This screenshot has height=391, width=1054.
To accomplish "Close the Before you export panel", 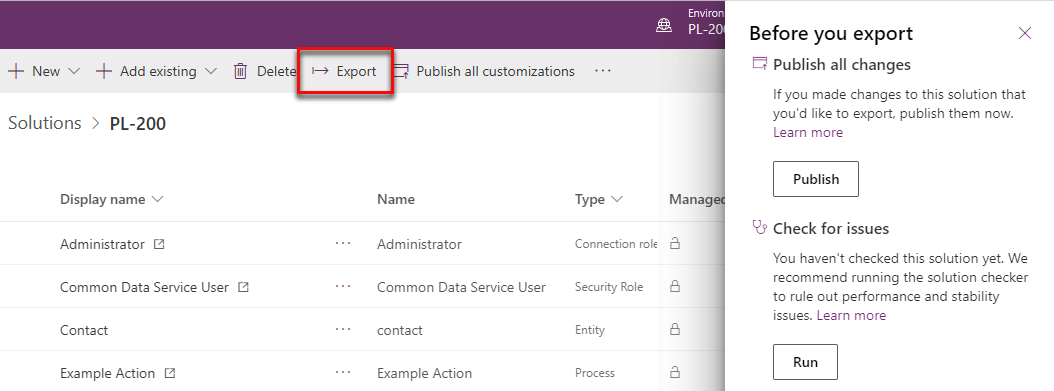I will click(x=1024, y=33).
